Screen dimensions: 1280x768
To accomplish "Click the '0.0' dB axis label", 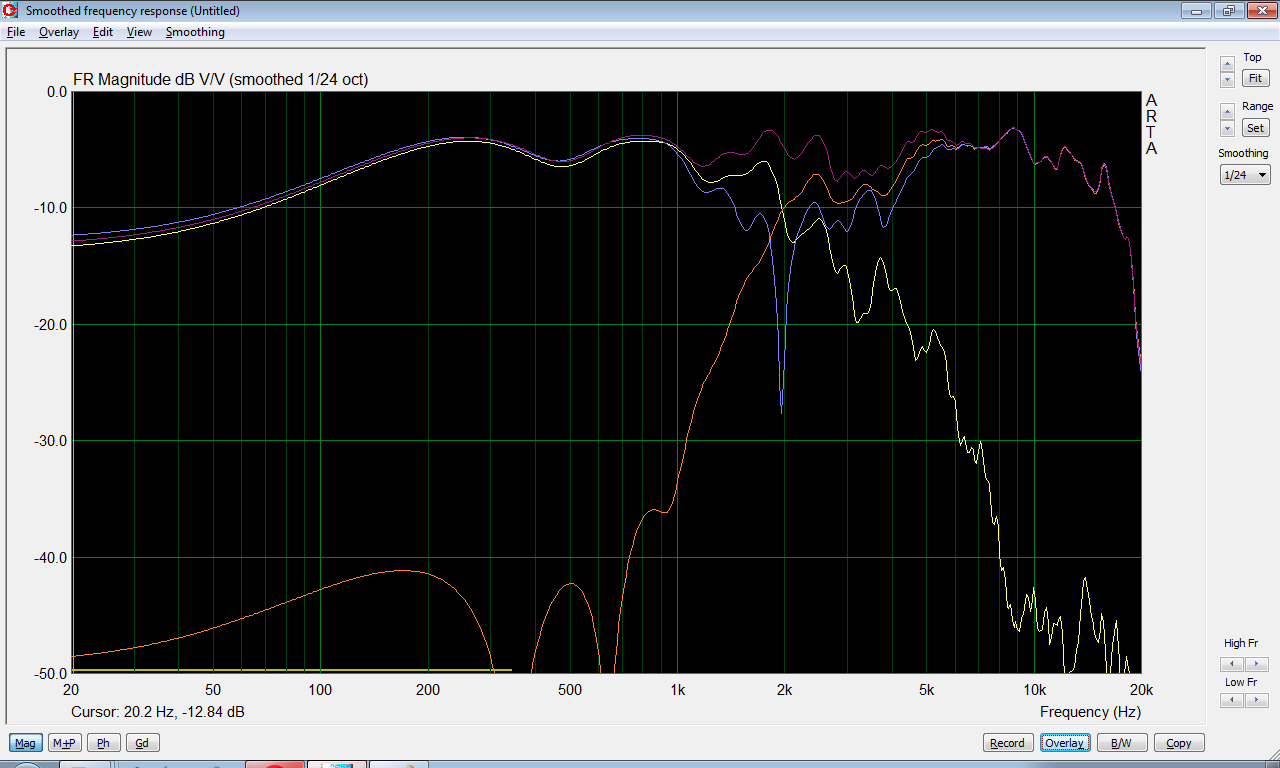I will 56,91.
